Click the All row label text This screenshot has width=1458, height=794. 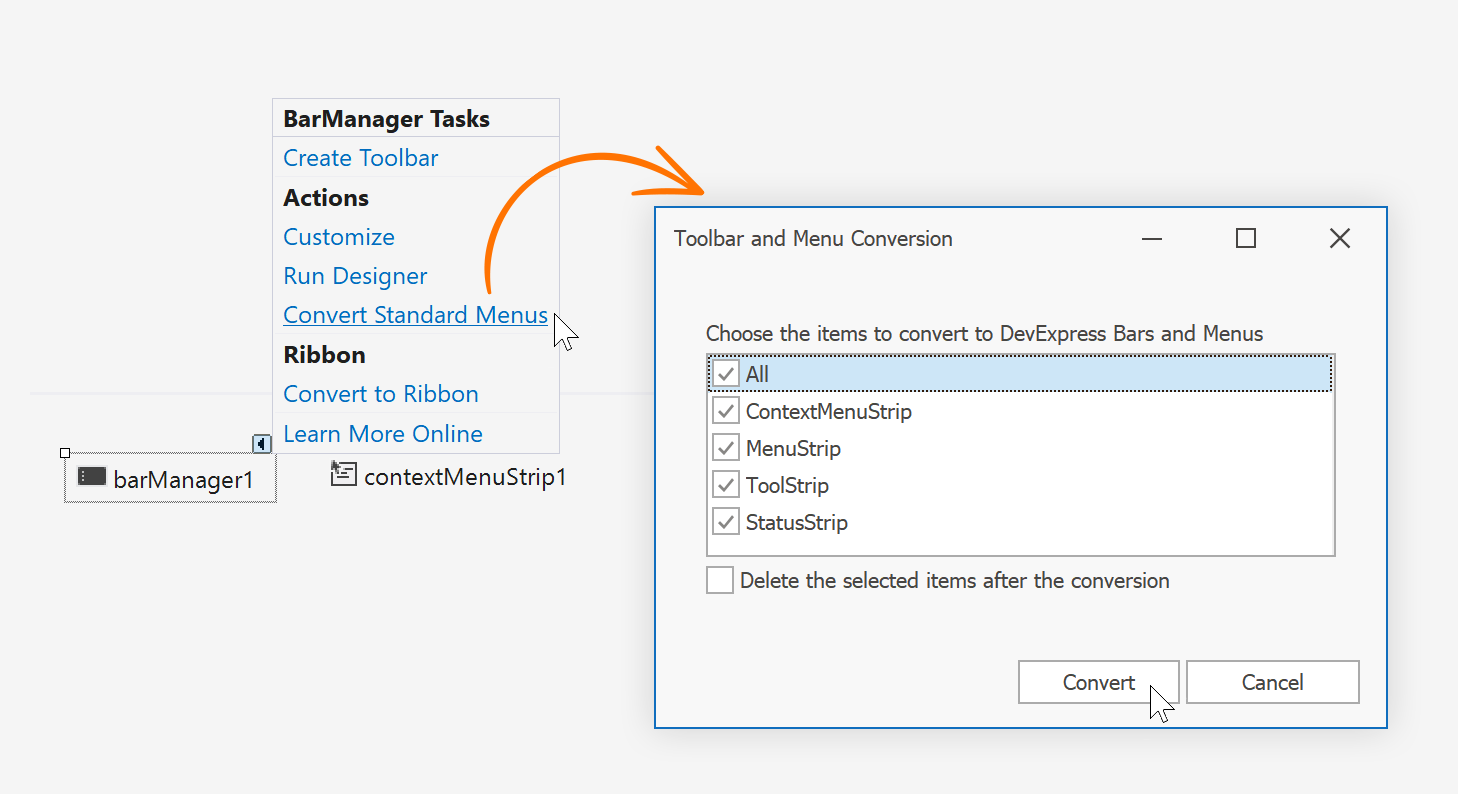(757, 374)
